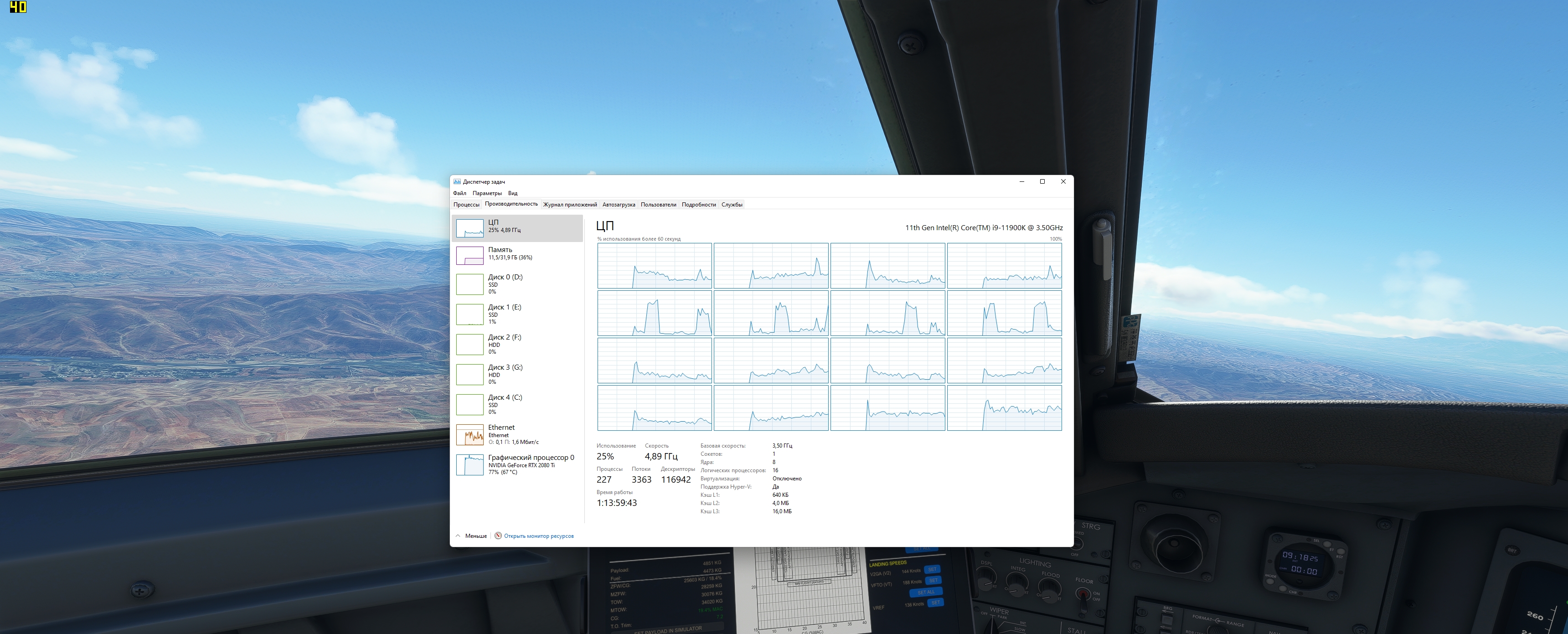
Task: Open the Диск 3 (G:) thumbnail
Action: [x=470, y=374]
